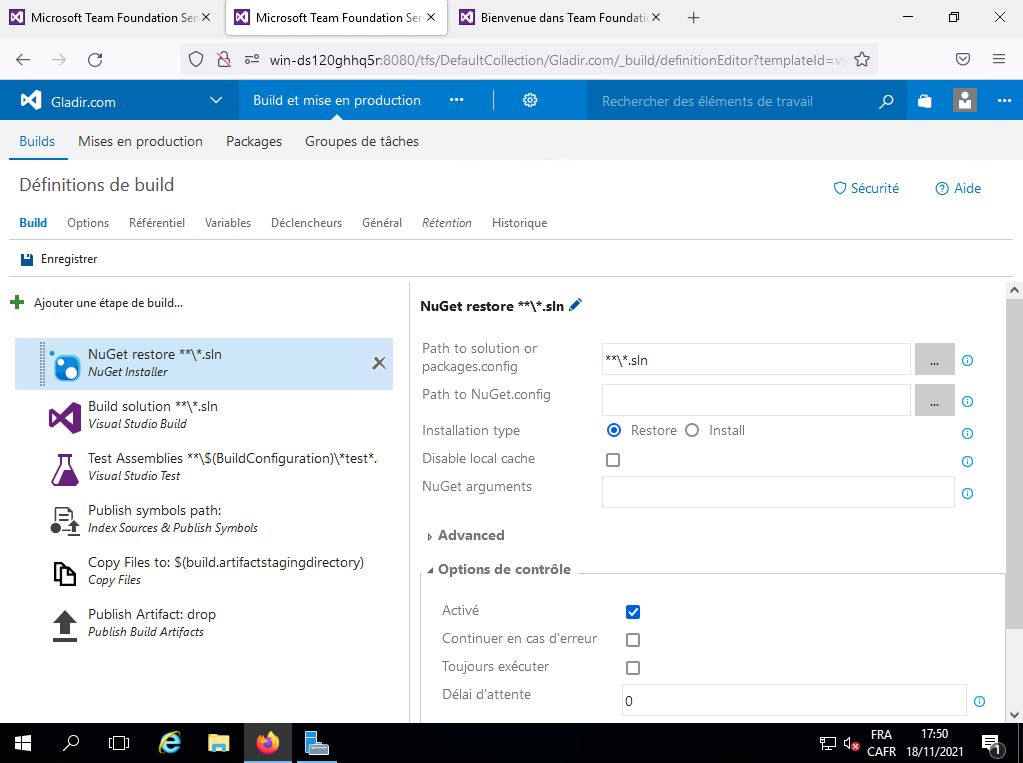
Task: Click the settings gear icon in header
Action: point(530,100)
